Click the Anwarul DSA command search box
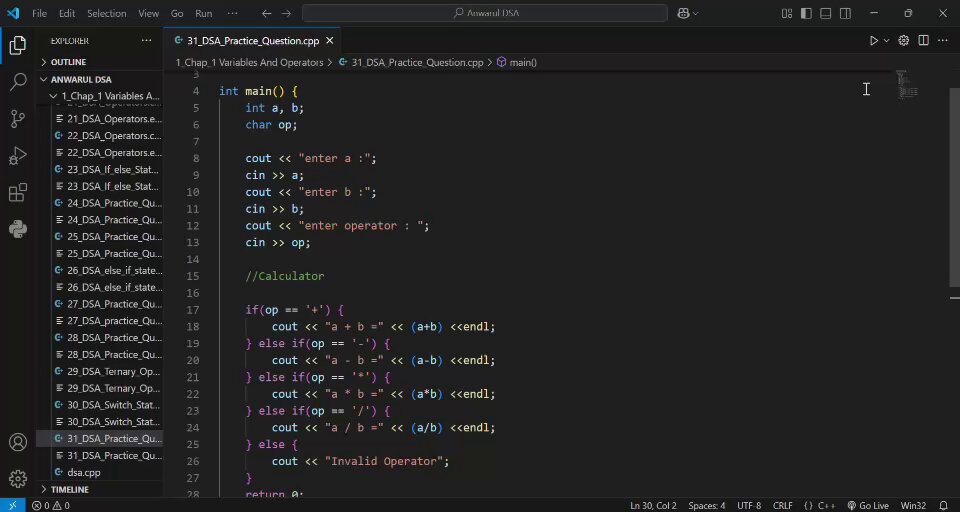Screen dimensions: 960x512 484,13
